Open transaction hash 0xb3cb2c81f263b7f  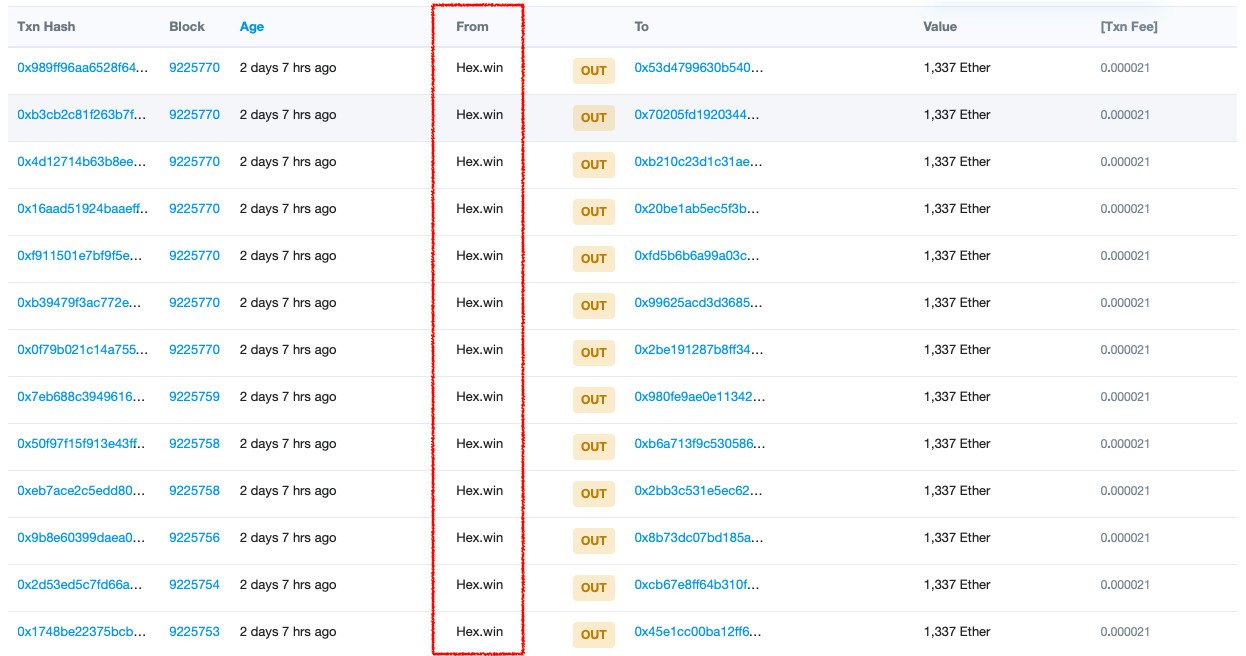(83, 115)
